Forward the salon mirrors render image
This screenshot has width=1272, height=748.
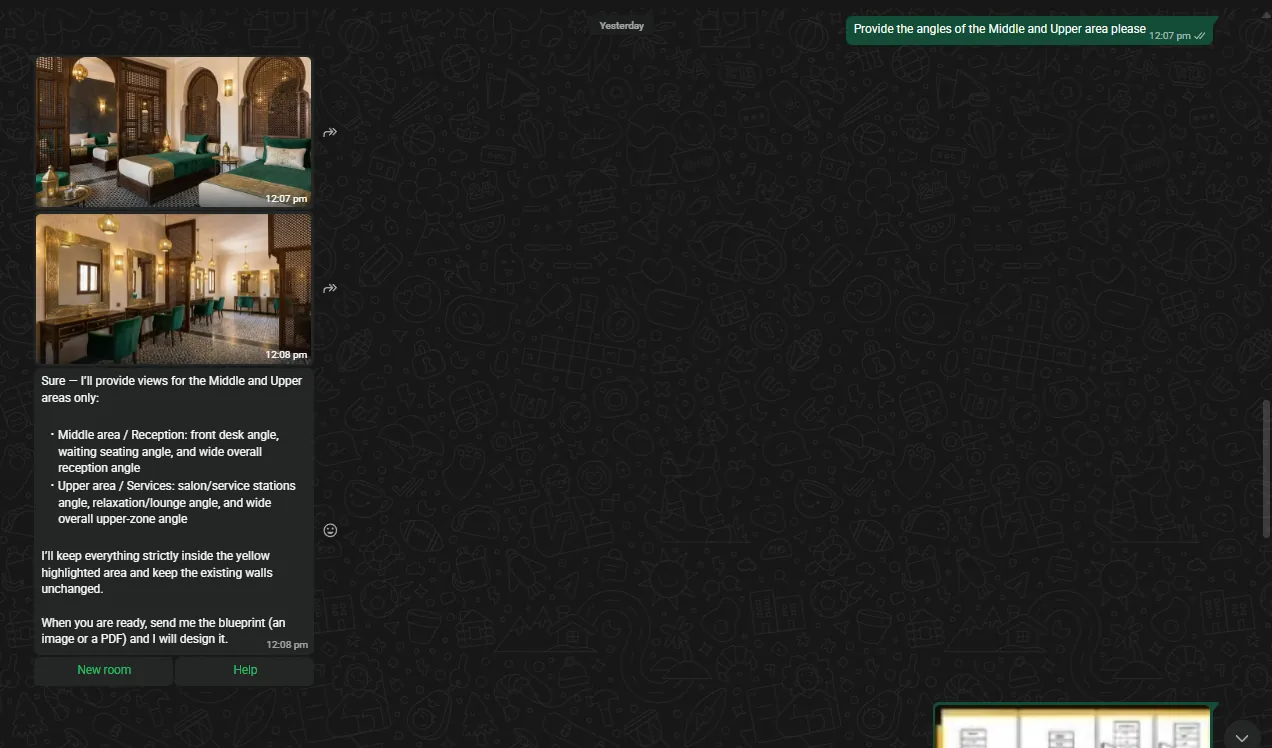pyautogui.click(x=330, y=288)
